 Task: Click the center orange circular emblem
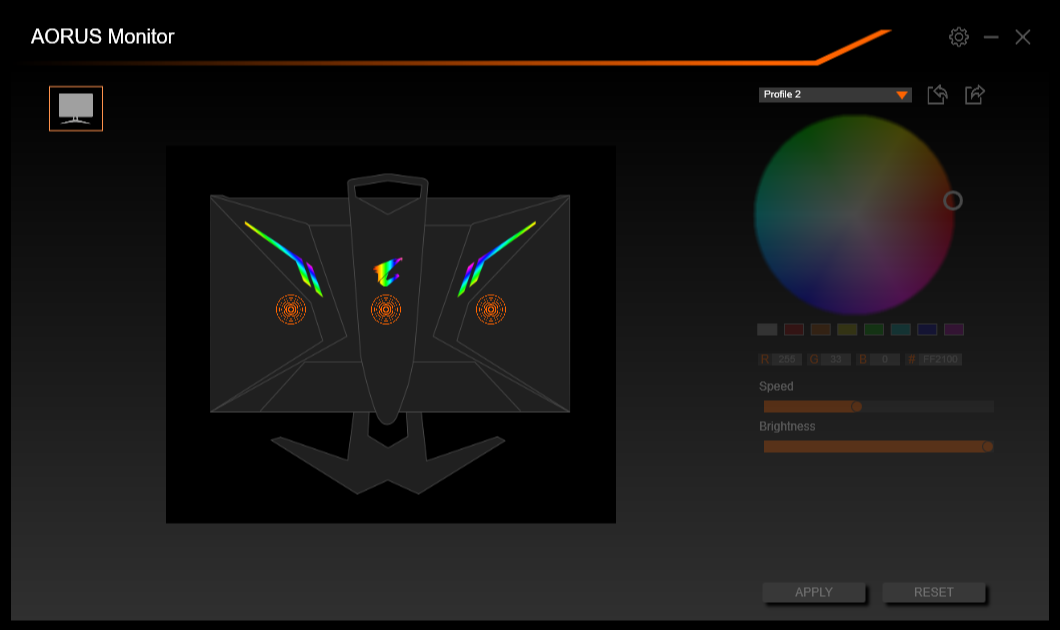coord(386,310)
